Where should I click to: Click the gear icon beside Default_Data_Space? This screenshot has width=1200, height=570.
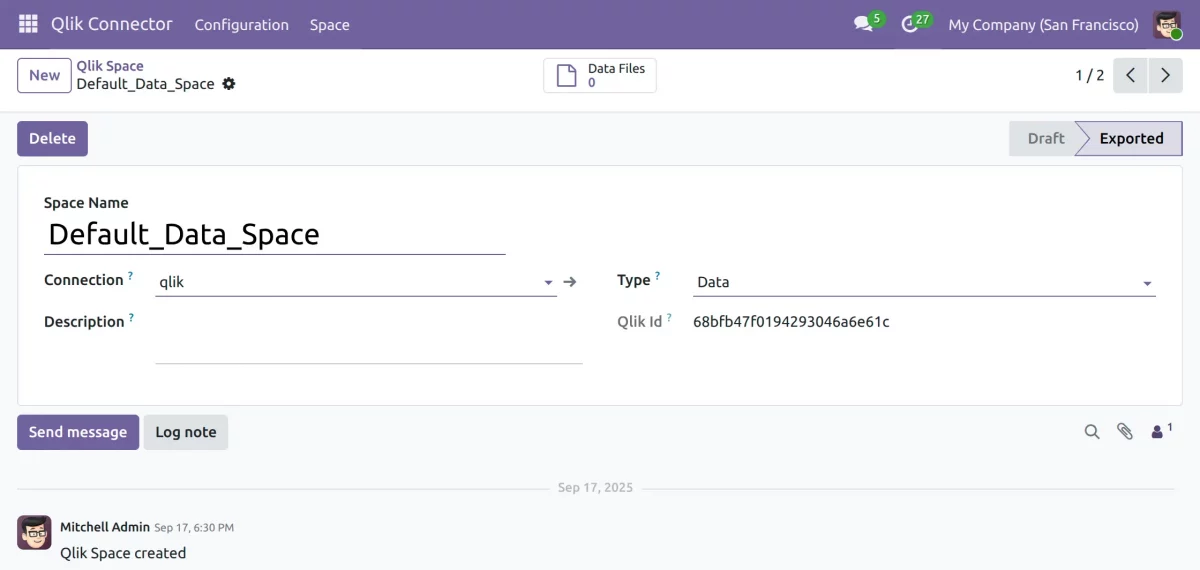[x=229, y=84]
